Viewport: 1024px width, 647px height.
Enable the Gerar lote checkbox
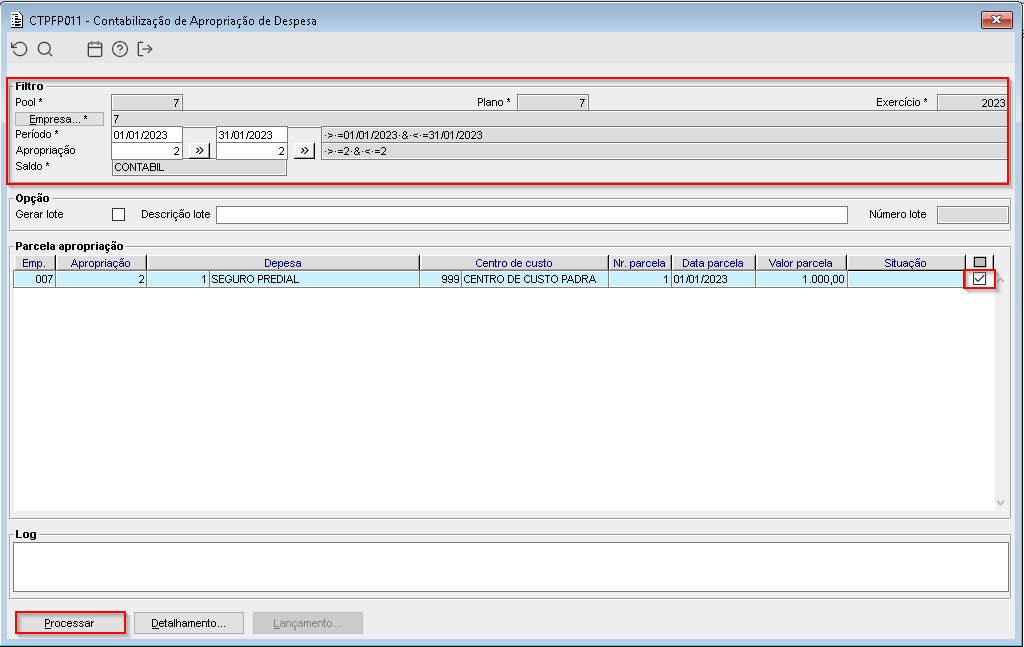point(118,214)
